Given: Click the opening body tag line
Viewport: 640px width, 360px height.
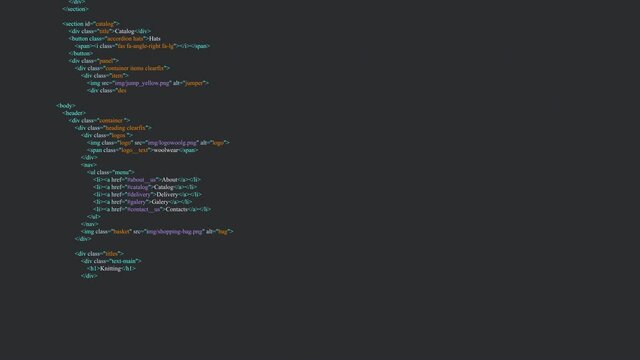Looking at the screenshot, I should click(x=66, y=105).
